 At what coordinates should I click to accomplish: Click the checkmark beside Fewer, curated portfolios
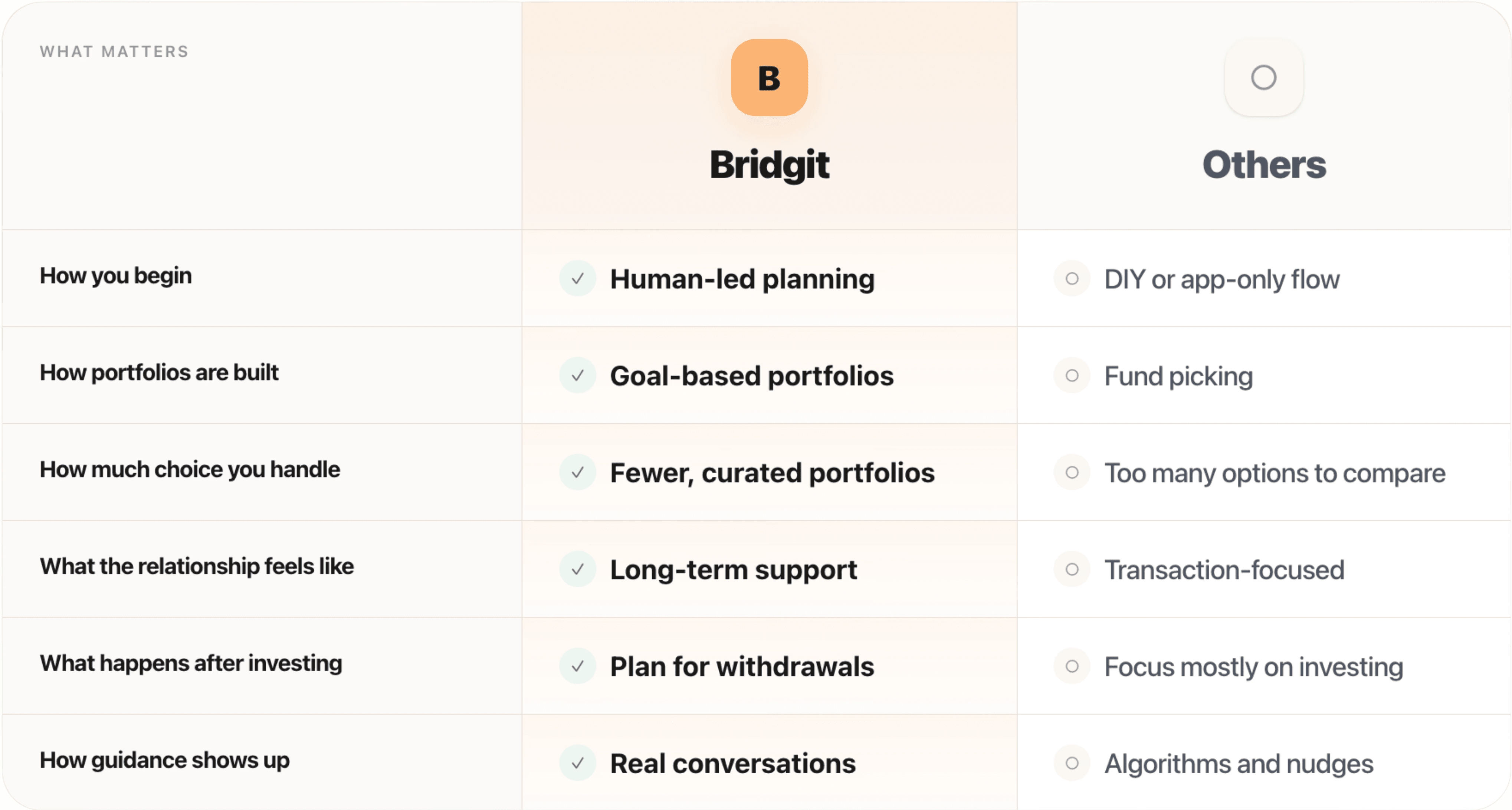[x=578, y=472]
